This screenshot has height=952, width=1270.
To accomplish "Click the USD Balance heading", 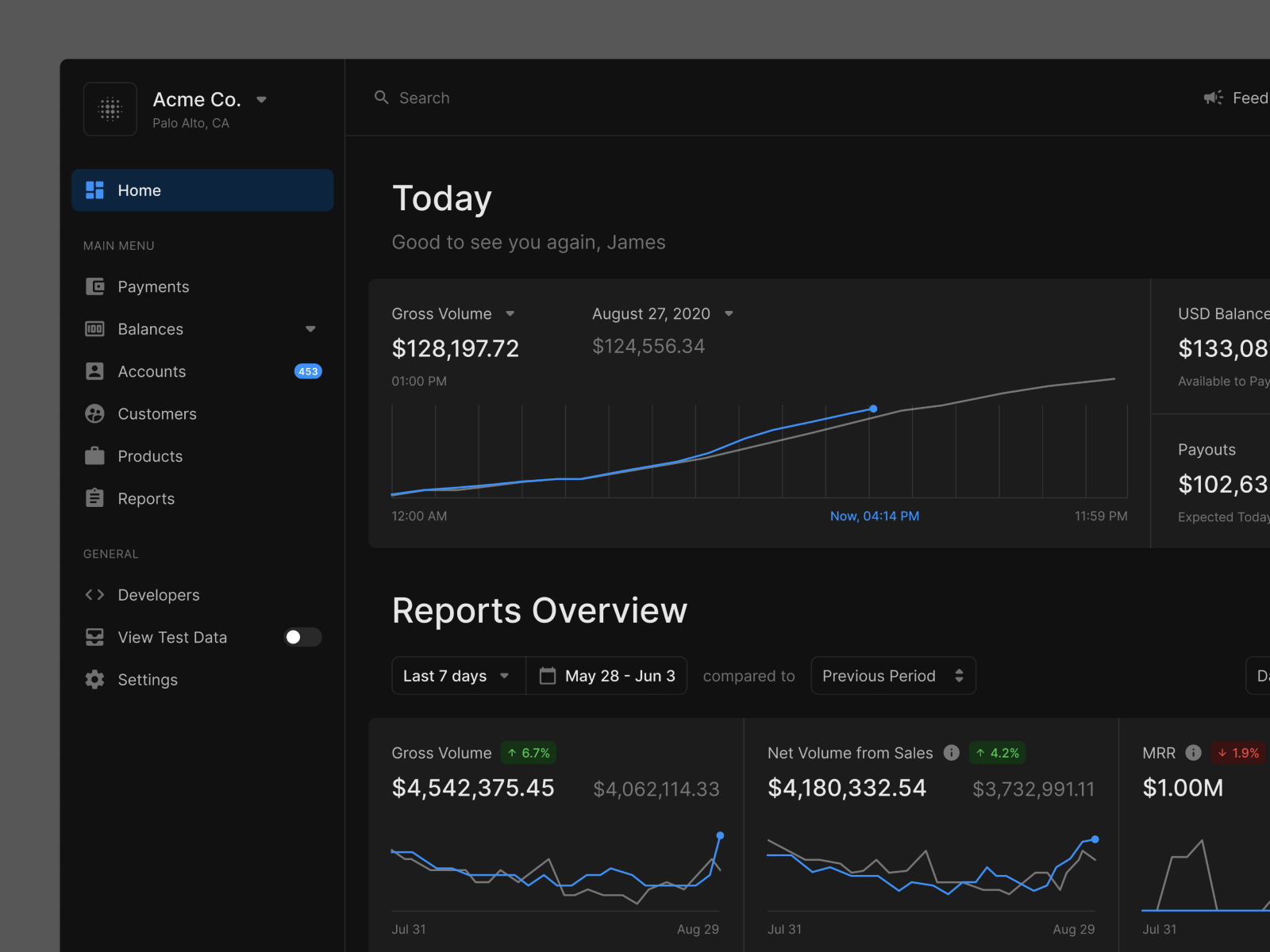I will coord(1223,314).
